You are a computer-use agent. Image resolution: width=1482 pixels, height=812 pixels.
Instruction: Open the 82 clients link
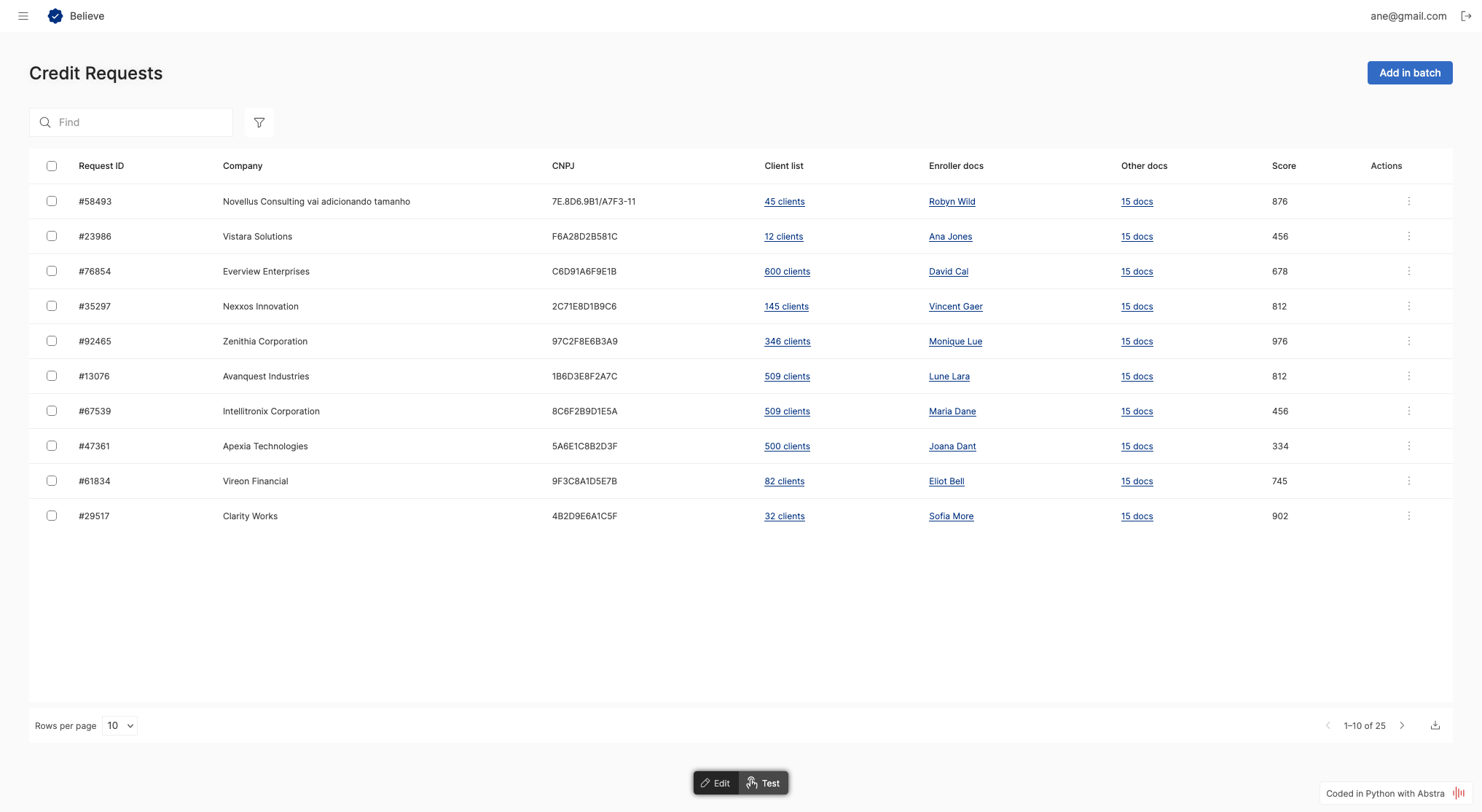coord(785,481)
